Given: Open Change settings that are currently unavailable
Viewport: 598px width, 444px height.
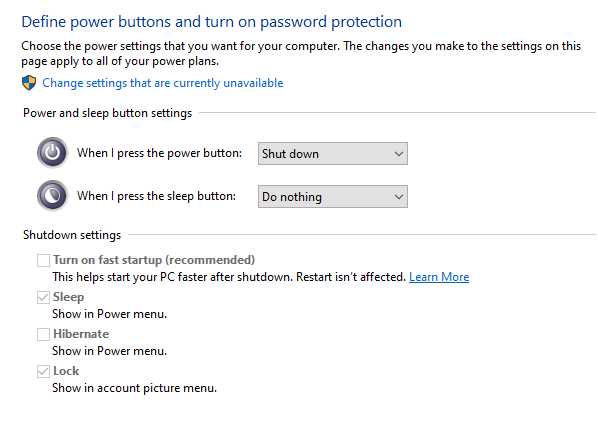Looking at the screenshot, I should click(x=162, y=83).
